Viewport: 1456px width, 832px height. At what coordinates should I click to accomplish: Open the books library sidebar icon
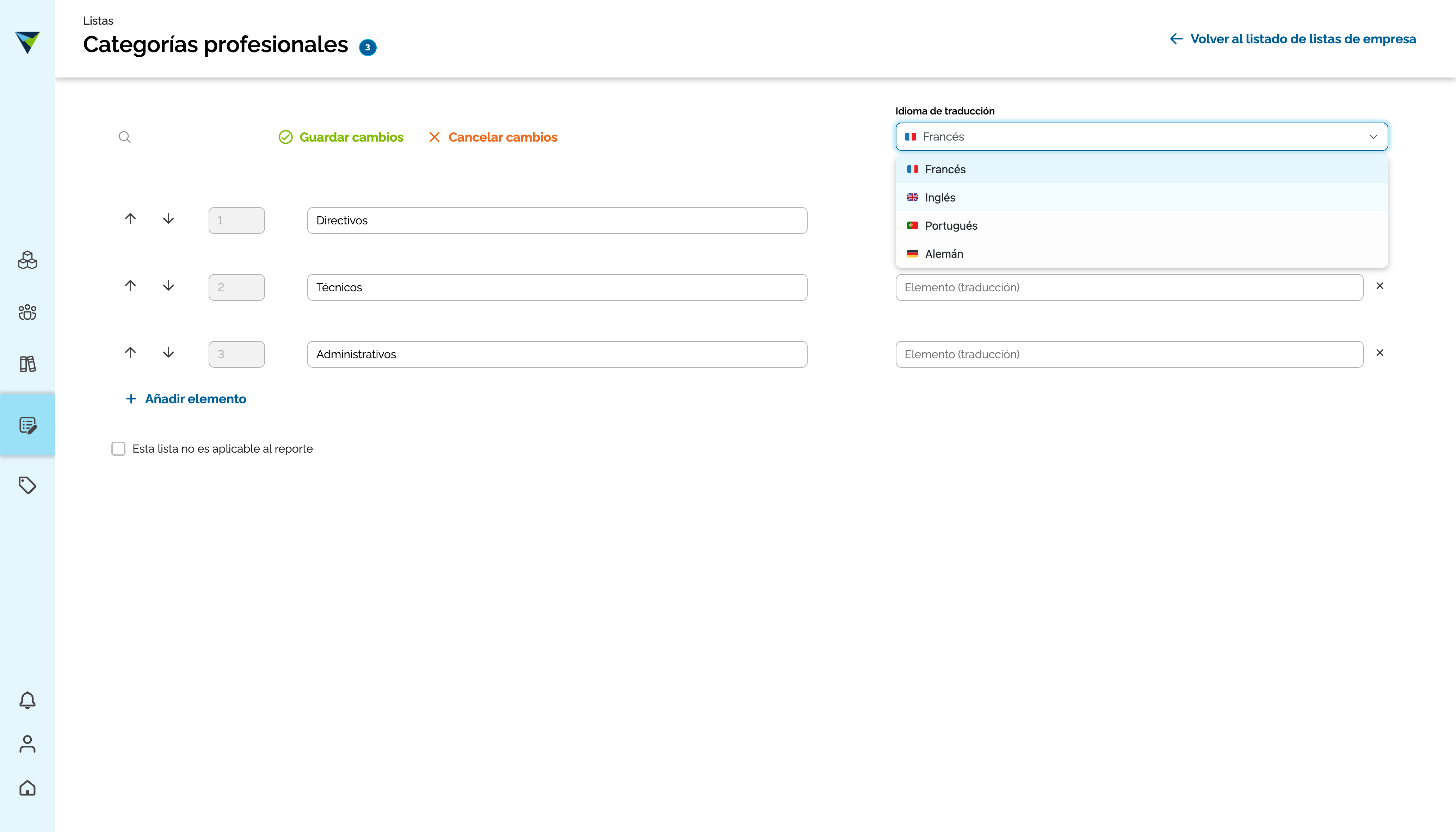(x=27, y=364)
